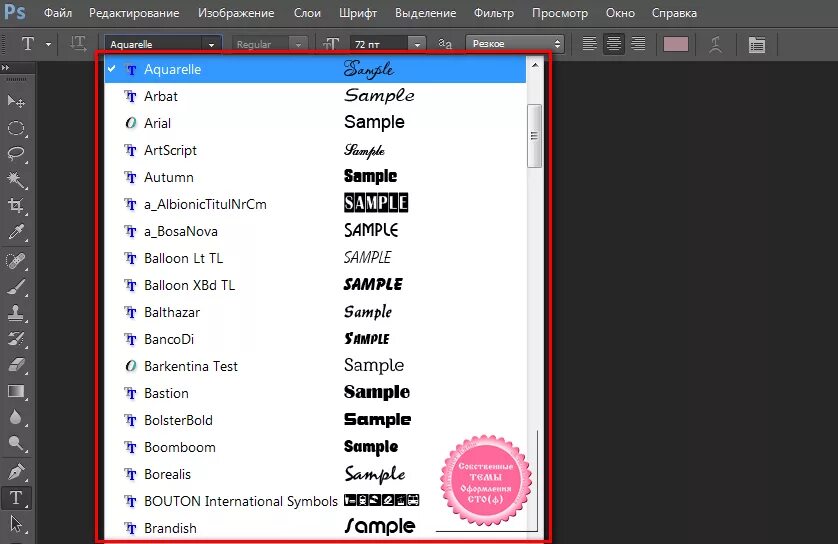Open the anti-aliasing Резкое dropdown
The width and height of the screenshot is (838, 544).
coord(515,44)
